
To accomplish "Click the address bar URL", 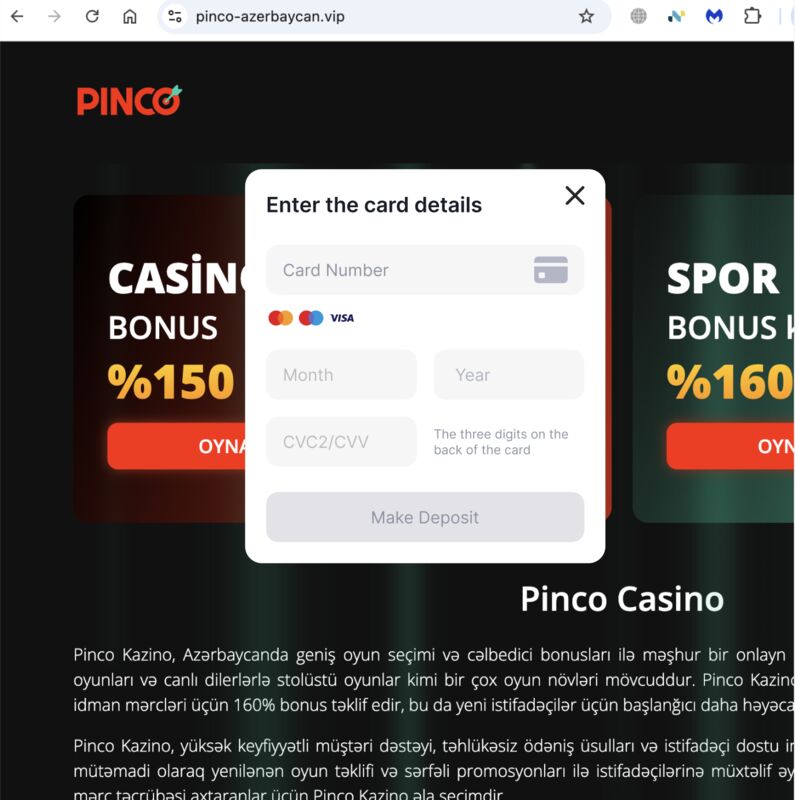I will (x=270, y=16).
